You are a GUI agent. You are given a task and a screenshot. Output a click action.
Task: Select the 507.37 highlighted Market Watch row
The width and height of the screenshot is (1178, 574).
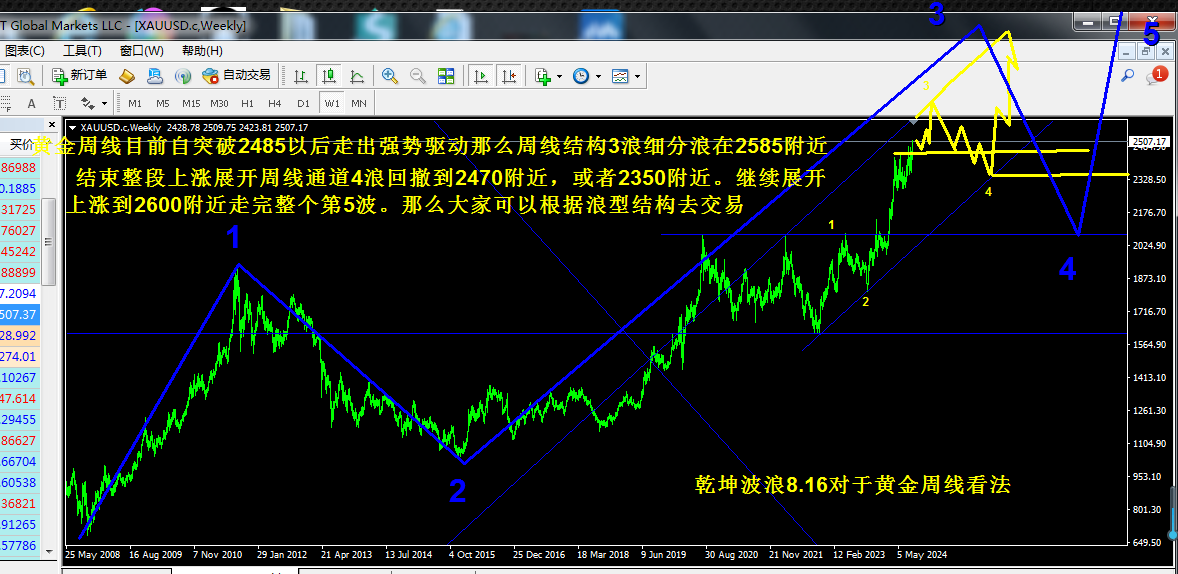click(20, 314)
